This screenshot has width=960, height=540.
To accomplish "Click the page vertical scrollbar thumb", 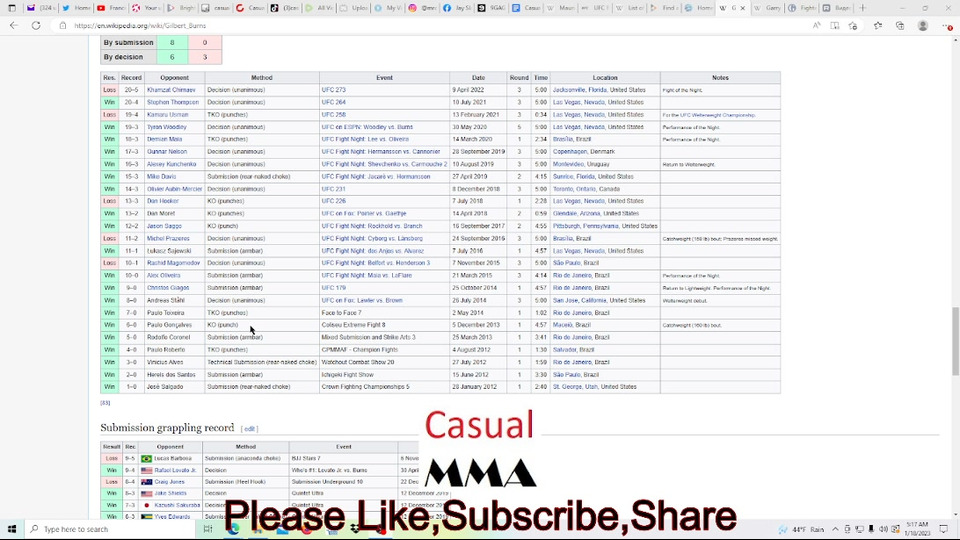I will click(x=955, y=341).
